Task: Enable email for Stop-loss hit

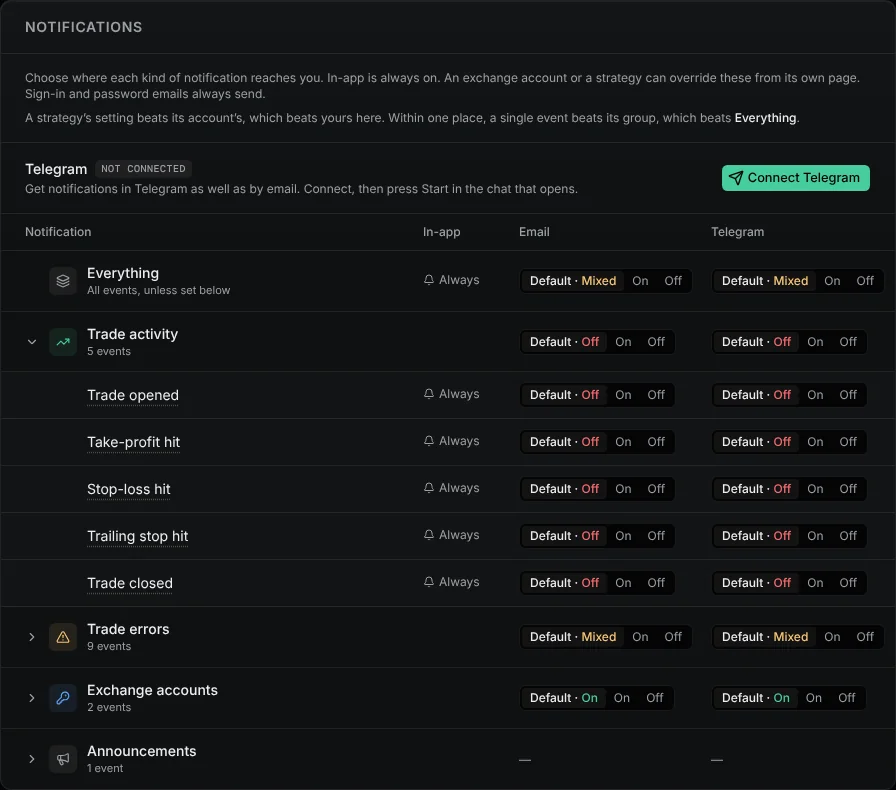Action: coord(623,489)
